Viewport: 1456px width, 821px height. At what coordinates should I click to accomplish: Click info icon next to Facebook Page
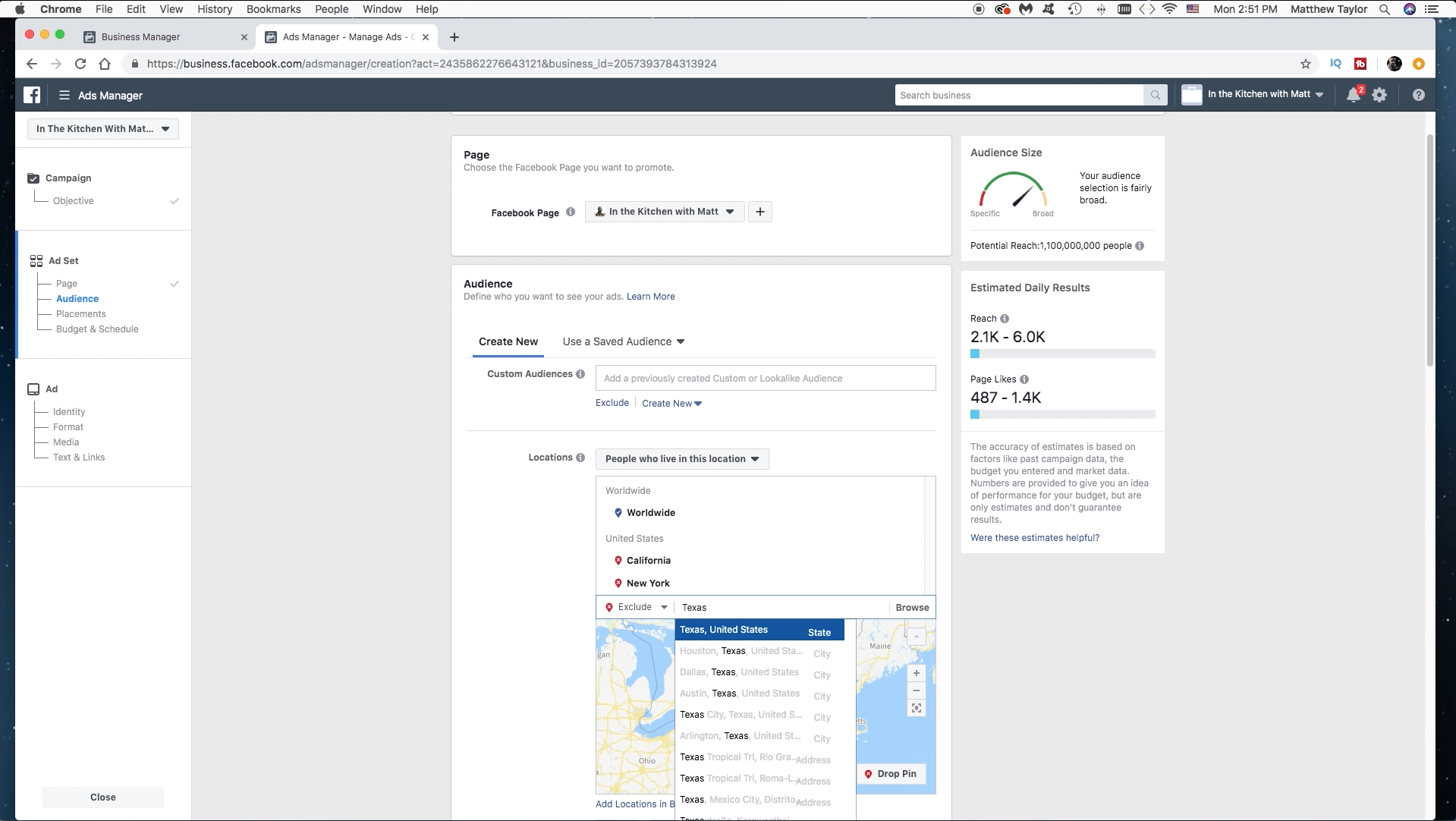pos(571,212)
